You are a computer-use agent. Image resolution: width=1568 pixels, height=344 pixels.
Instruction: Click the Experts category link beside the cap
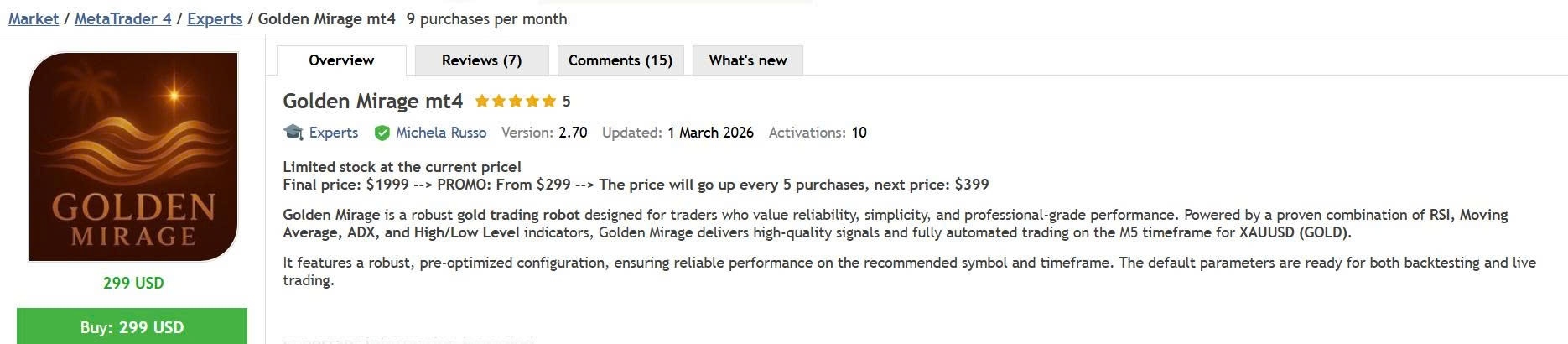click(x=333, y=133)
